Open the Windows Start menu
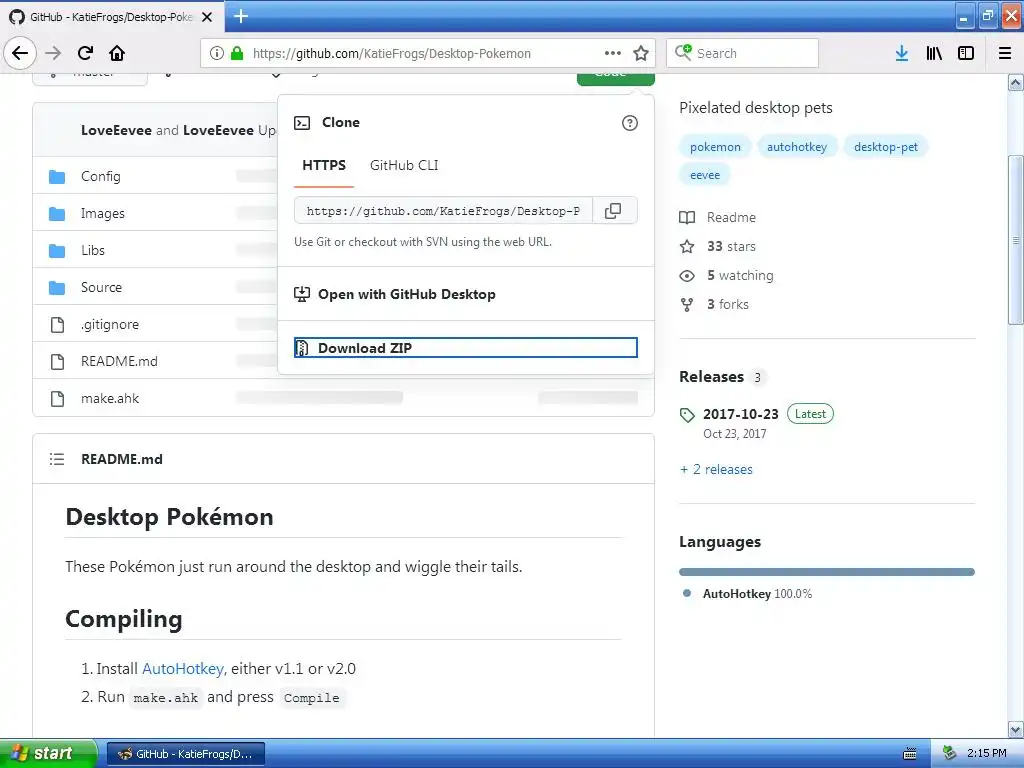 coord(48,753)
